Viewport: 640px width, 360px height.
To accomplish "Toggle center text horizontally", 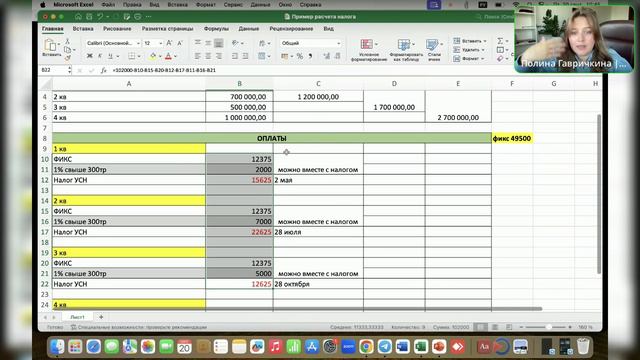I will [x=208, y=56].
